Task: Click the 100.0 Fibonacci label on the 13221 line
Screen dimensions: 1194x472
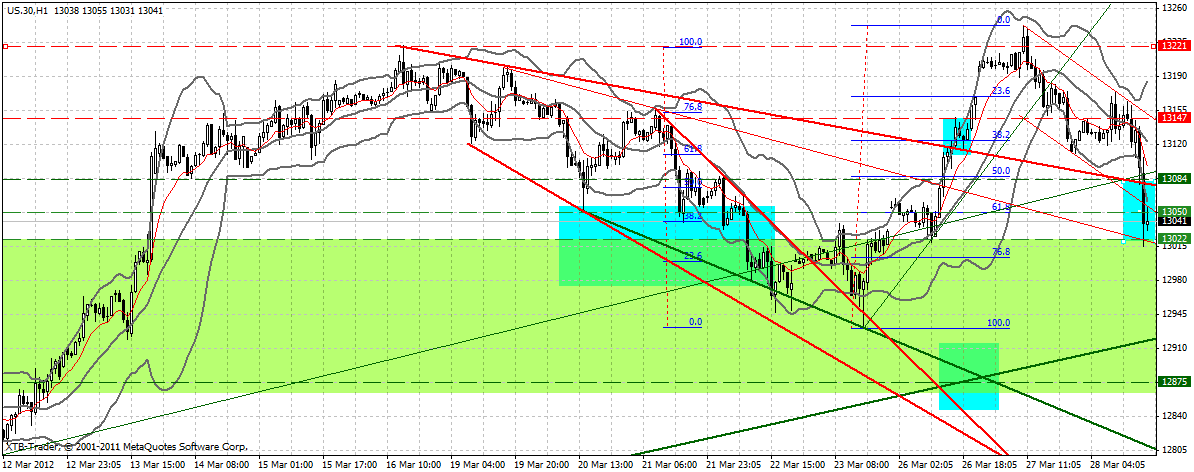Action: [690, 42]
